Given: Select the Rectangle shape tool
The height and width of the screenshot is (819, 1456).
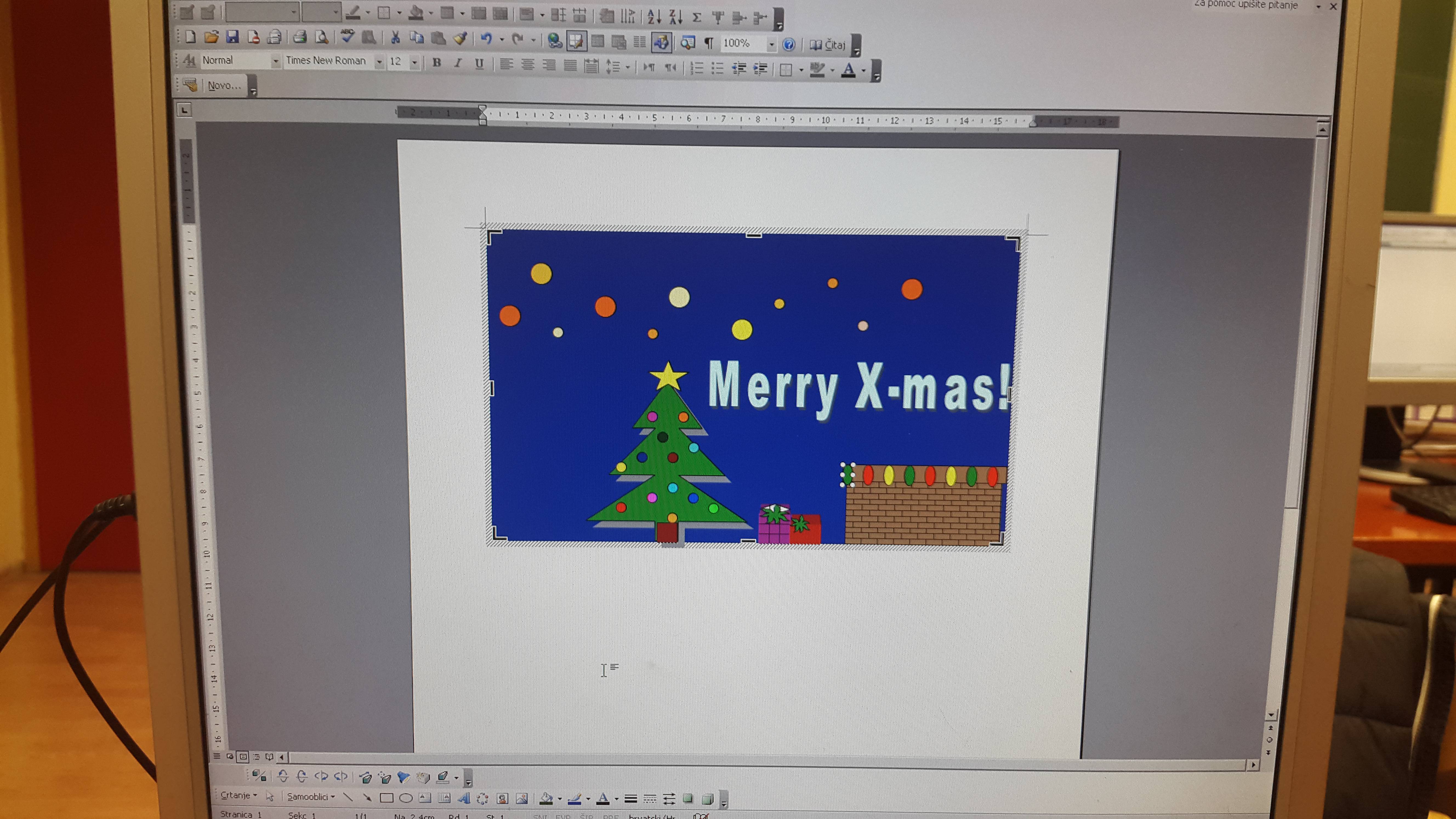Looking at the screenshot, I should [386, 798].
